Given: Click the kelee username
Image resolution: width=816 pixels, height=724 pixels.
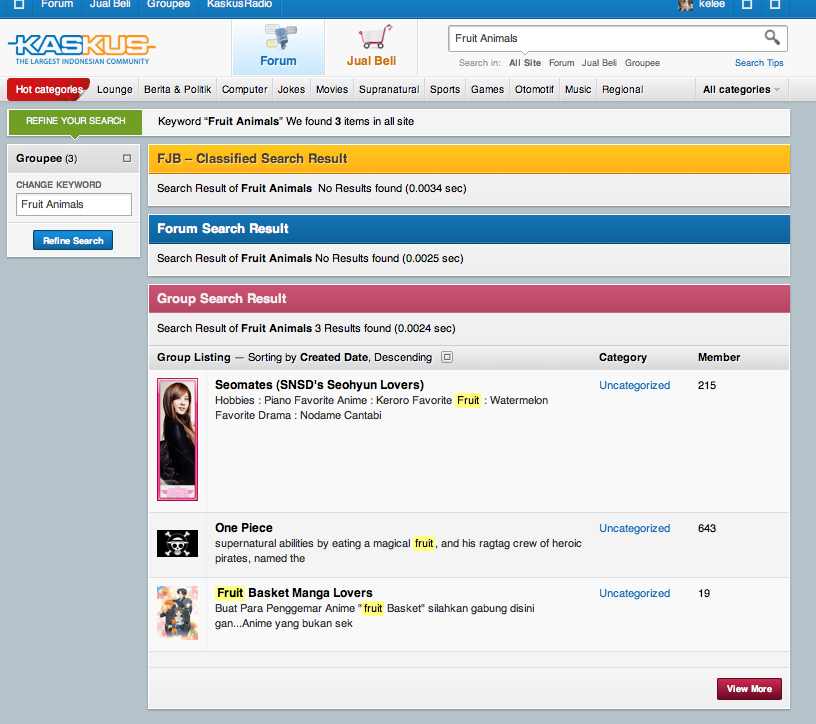Looking at the screenshot, I should tap(712, 4).
